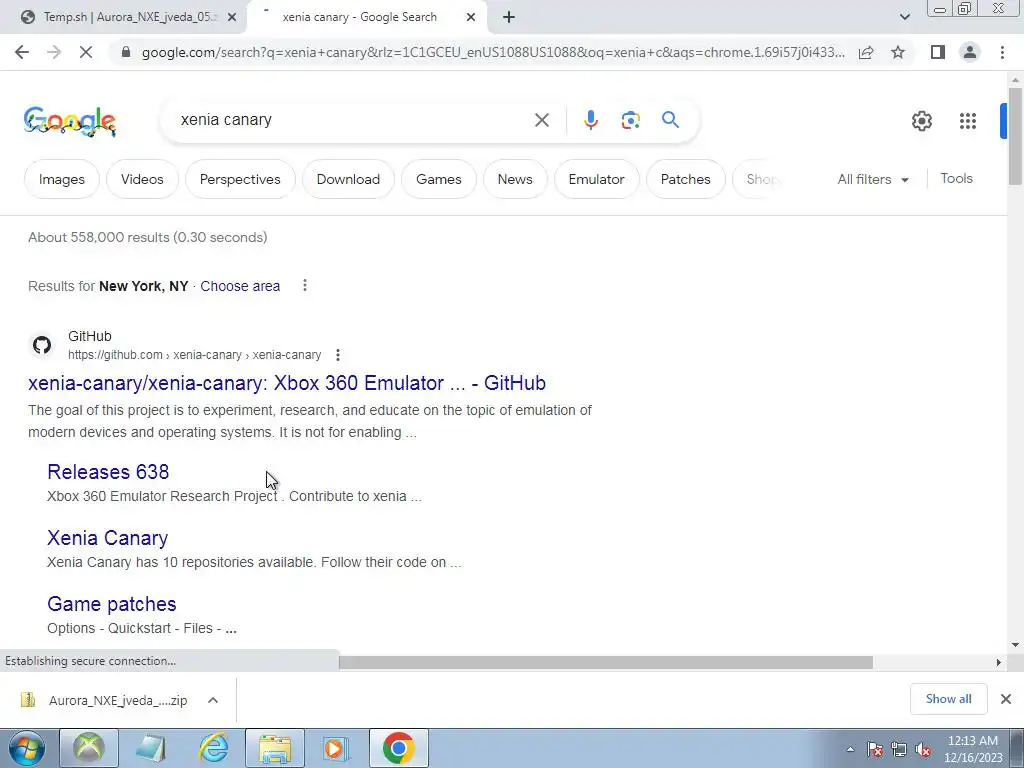This screenshot has height=768, width=1024.
Task: Close the Temp.sh tab
Action: coord(232,17)
